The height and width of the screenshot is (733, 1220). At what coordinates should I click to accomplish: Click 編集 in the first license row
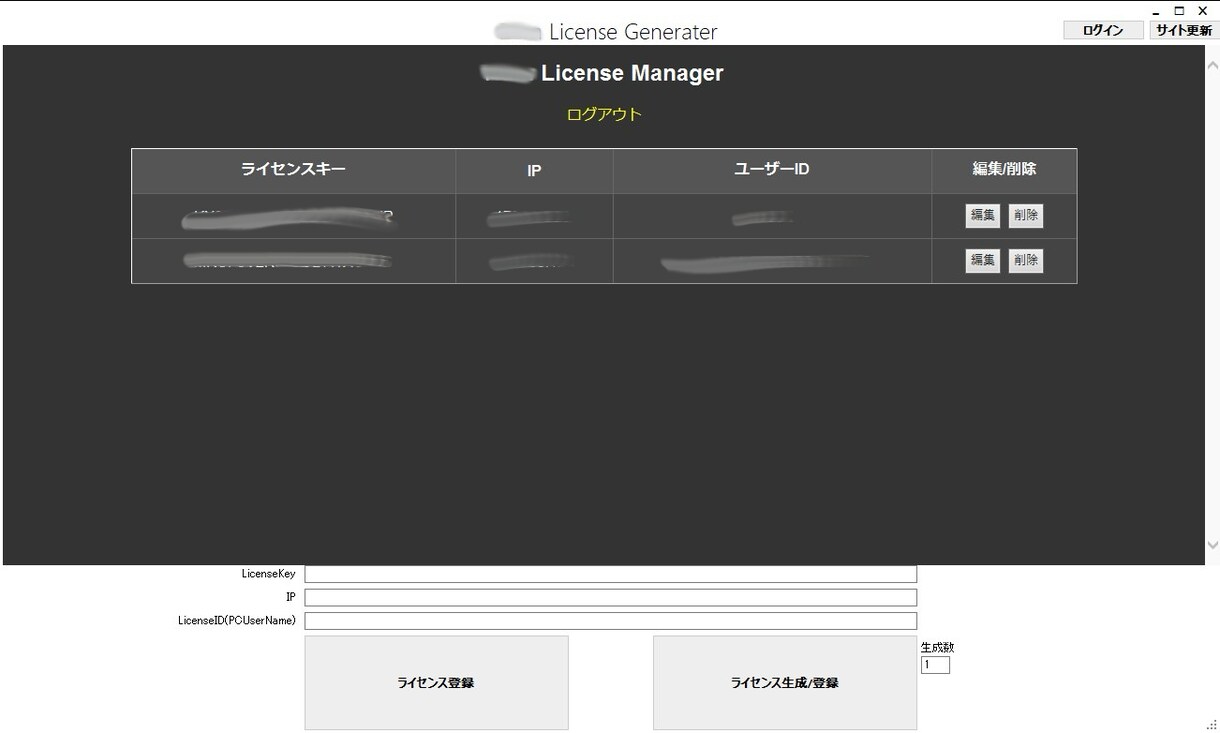coord(982,215)
